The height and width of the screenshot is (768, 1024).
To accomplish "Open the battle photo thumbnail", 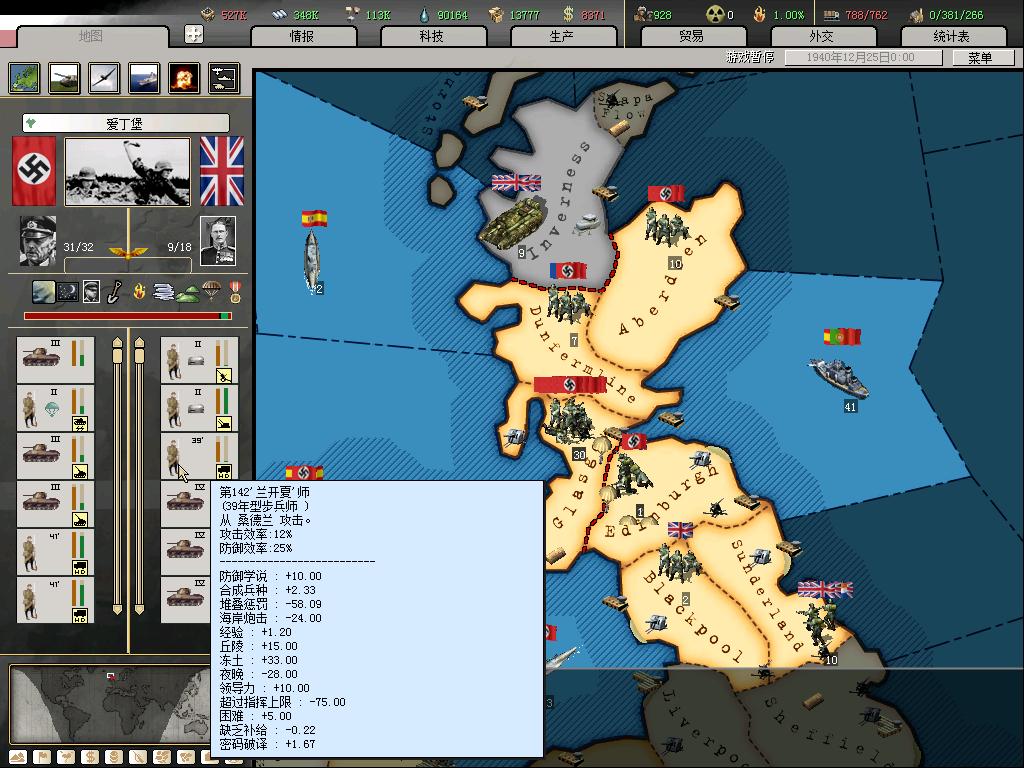I will pyautogui.click(x=127, y=172).
